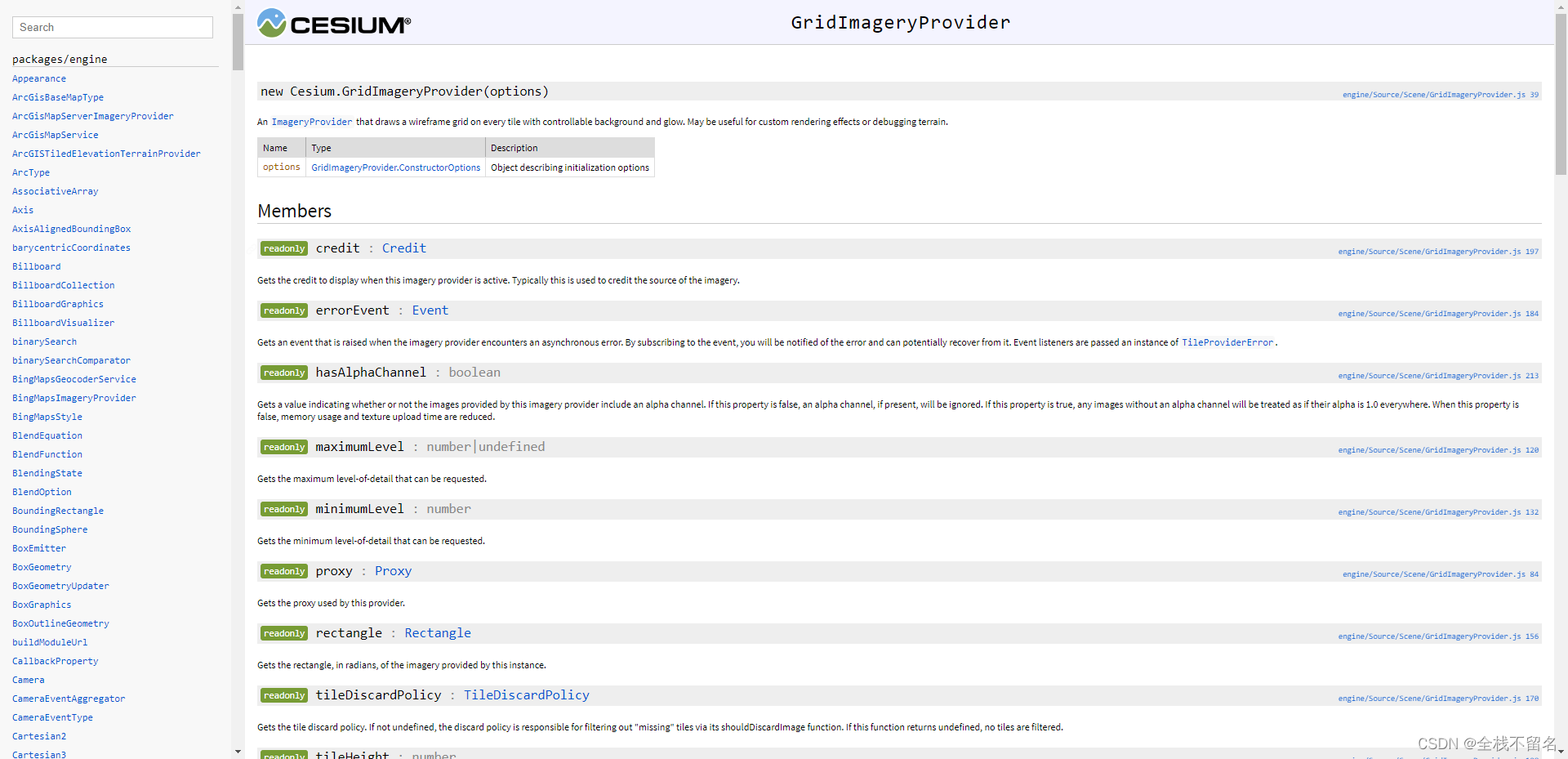Open AssociativeArray sidebar entry
Image resolution: width=1568 pixels, height=759 pixels.
coord(56,191)
